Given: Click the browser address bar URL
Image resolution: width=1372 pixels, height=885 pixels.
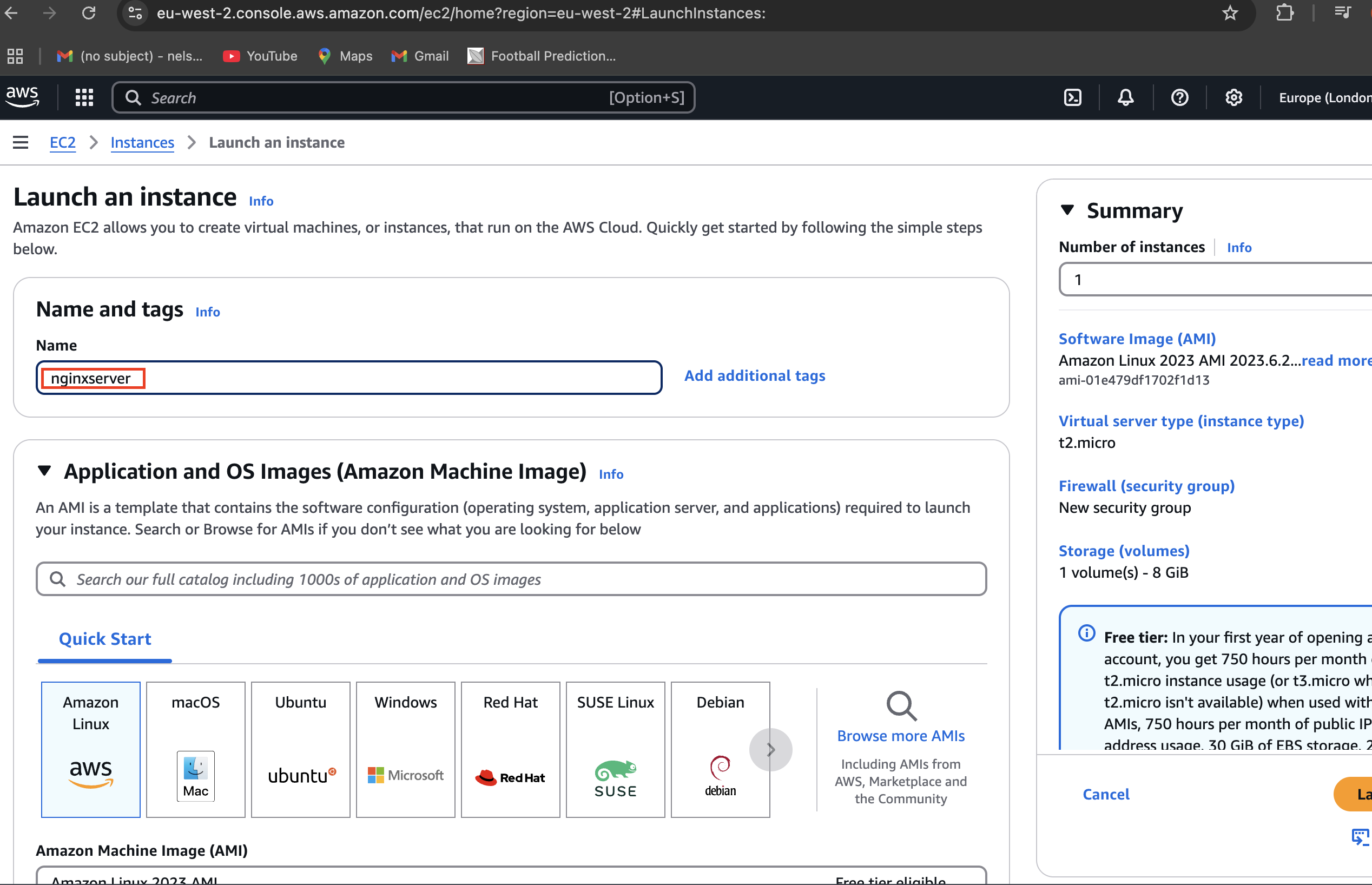Looking at the screenshot, I should coord(460,12).
